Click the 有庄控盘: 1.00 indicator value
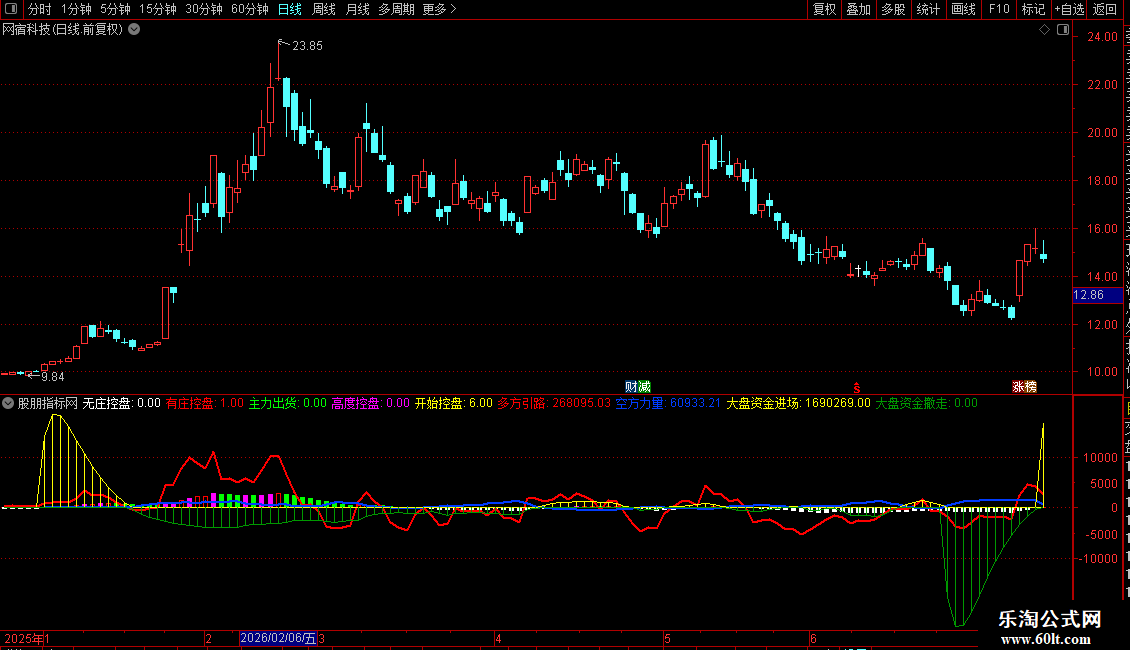Viewport: 1130px width, 650px height. coord(205,404)
